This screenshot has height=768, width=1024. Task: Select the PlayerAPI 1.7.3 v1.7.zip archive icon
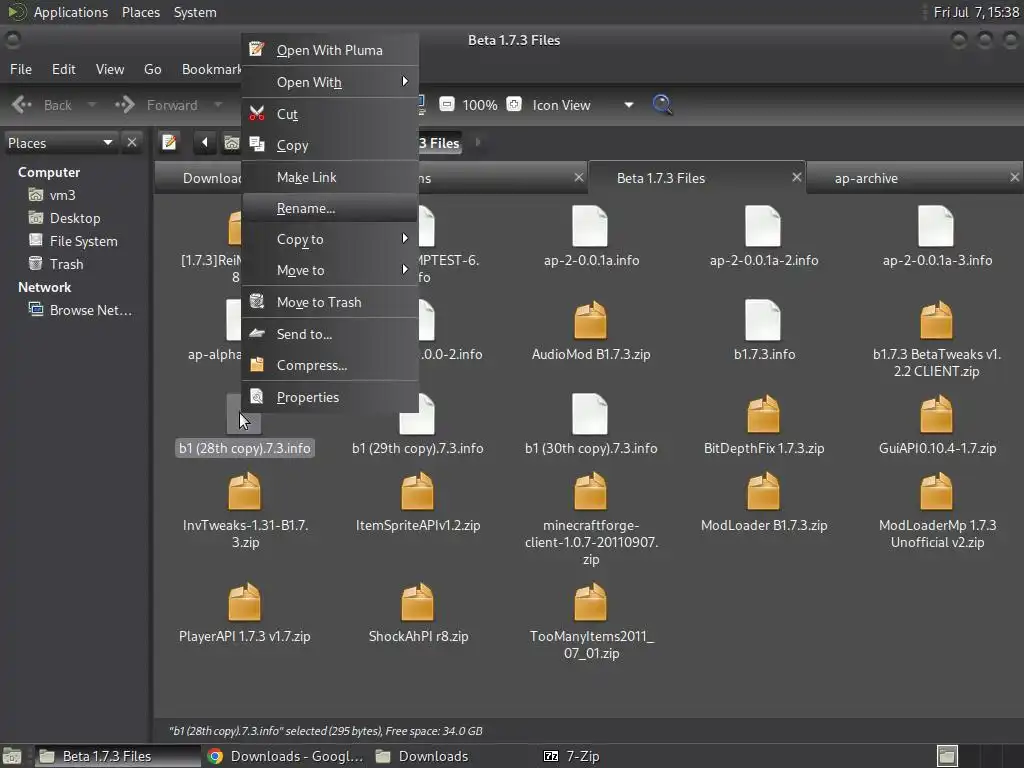244,602
